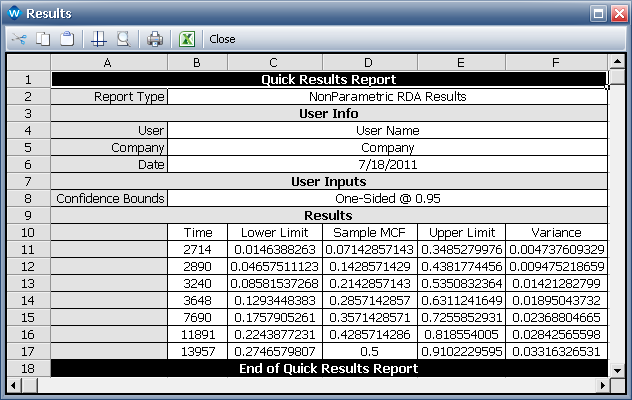Select the Sample MCF value 0.5
This screenshot has height=400, width=632.
370,351
